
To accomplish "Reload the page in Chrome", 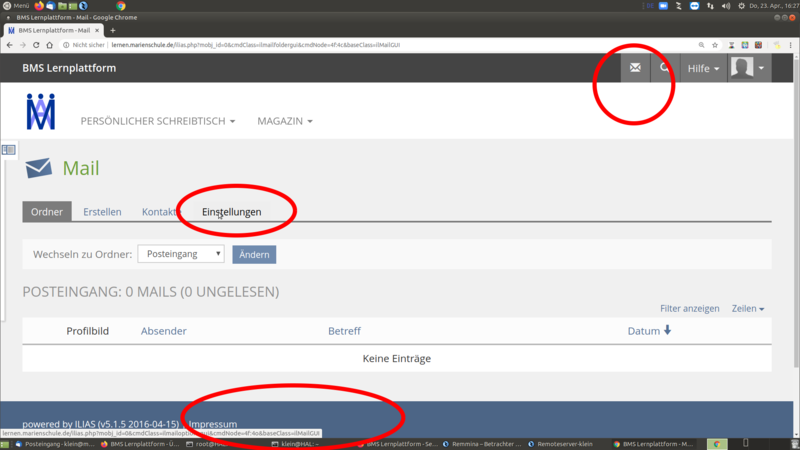I will (x=37, y=45).
